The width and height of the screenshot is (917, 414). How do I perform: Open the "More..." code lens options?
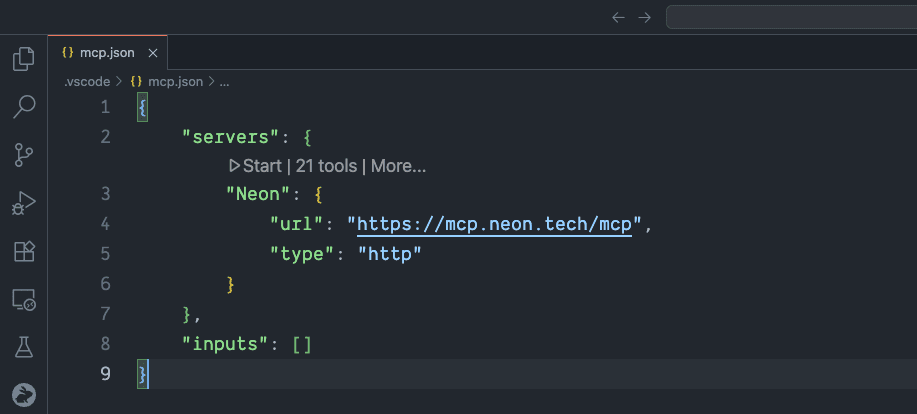pyautogui.click(x=398, y=166)
